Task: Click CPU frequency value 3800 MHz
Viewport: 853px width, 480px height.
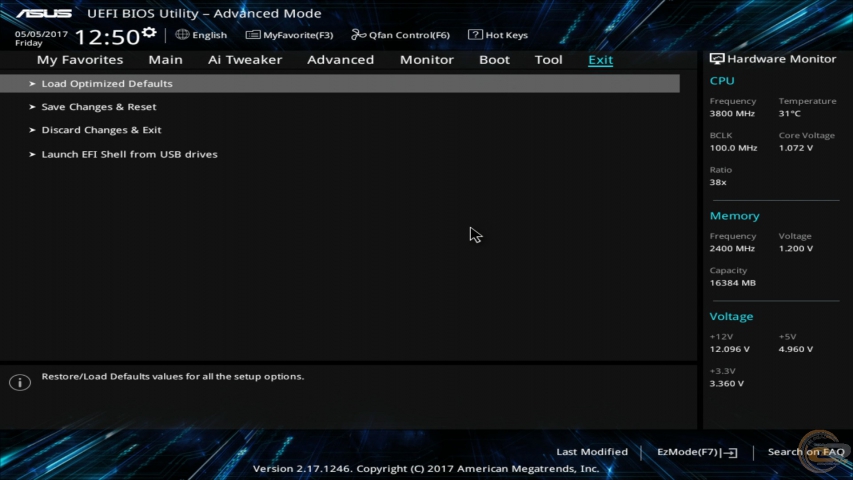Action: pyautogui.click(x=732, y=114)
